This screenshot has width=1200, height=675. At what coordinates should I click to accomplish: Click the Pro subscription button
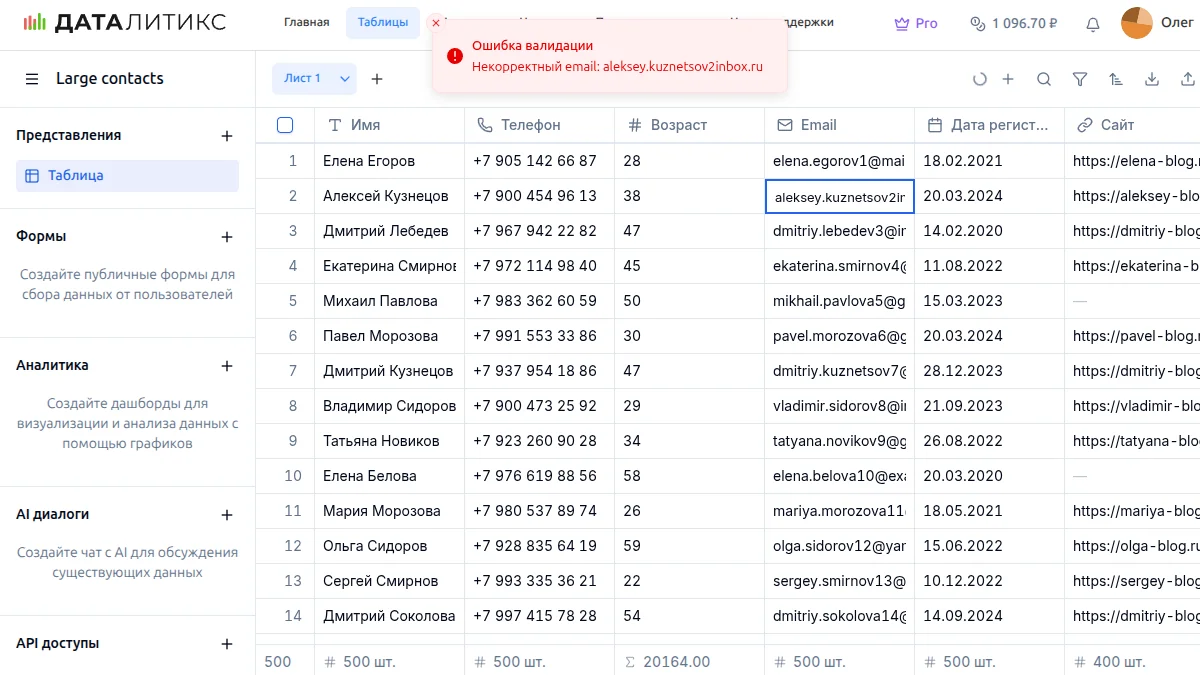pyautogui.click(x=916, y=23)
